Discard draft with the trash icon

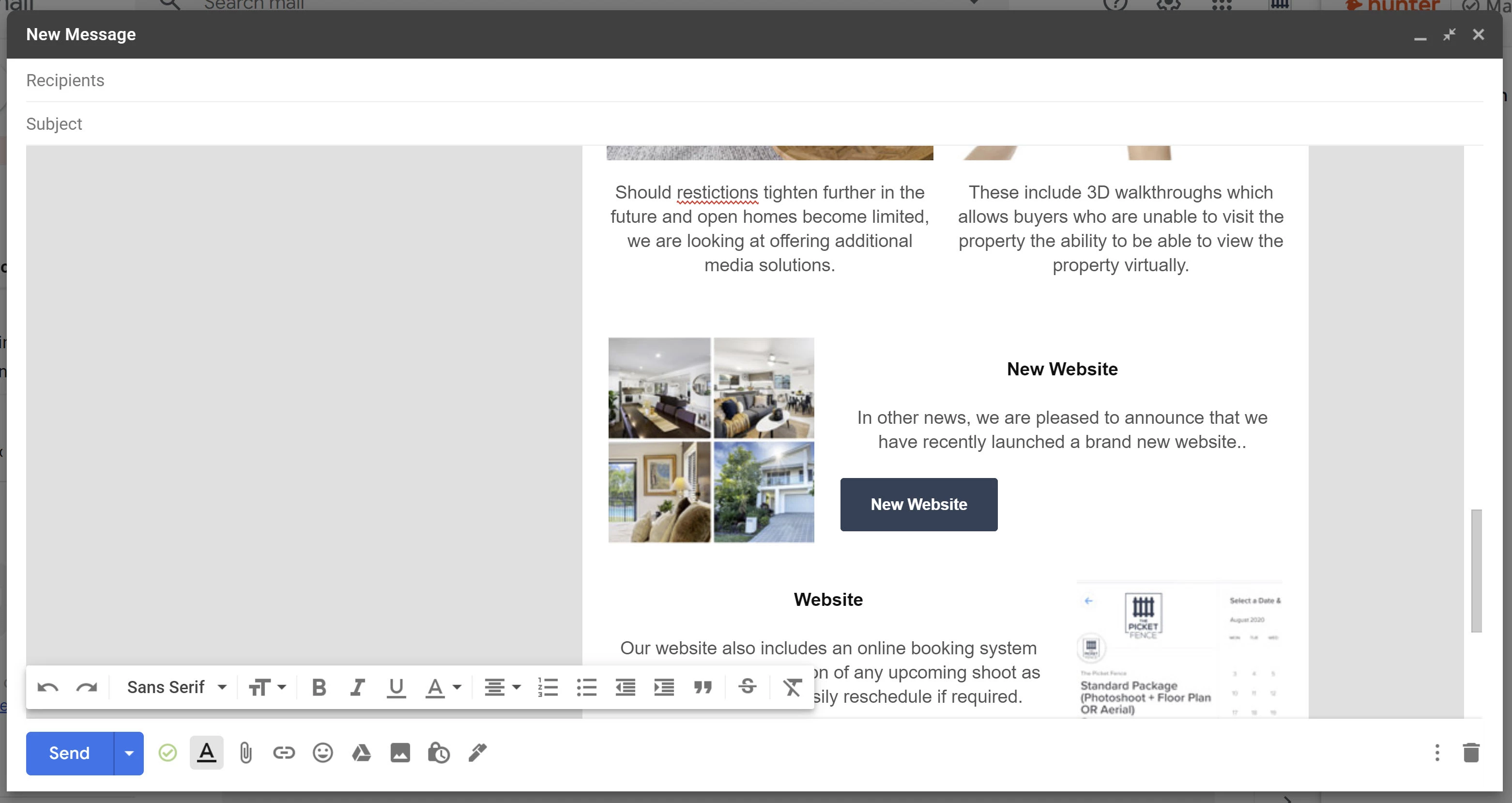(x=1471, y=753)
